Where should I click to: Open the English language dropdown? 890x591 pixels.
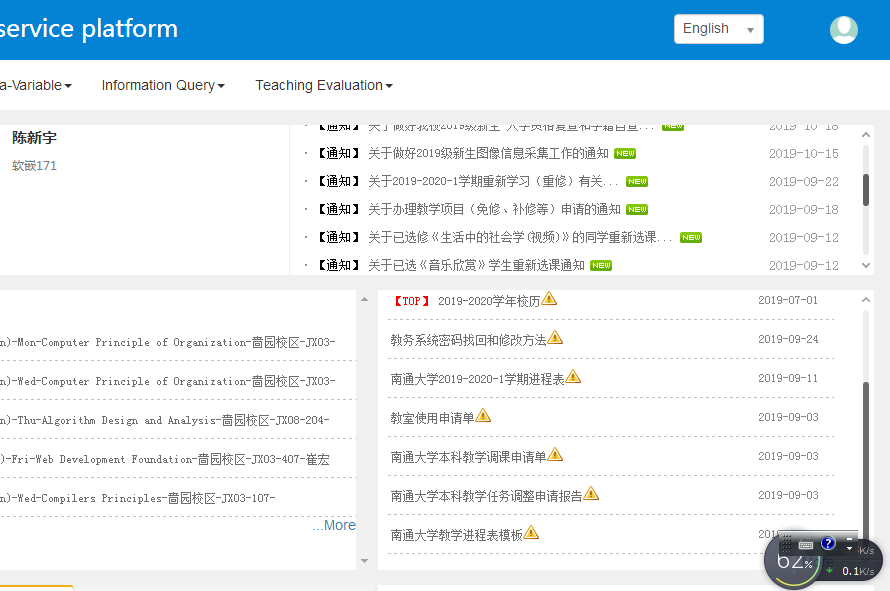click(719, 29)
